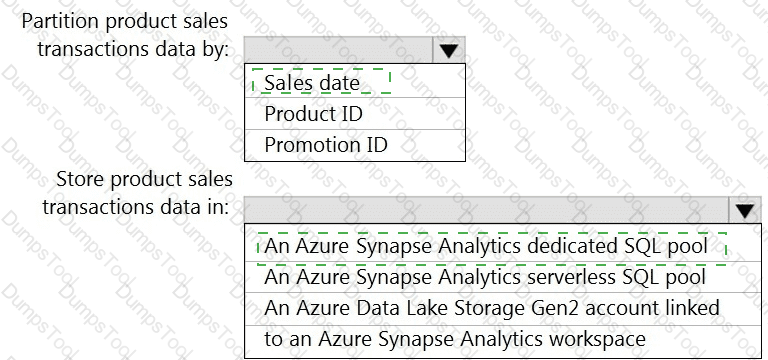Open the partition-by dropdown arrow
Viewport: 768px width, 360px height.
point(449,50)
